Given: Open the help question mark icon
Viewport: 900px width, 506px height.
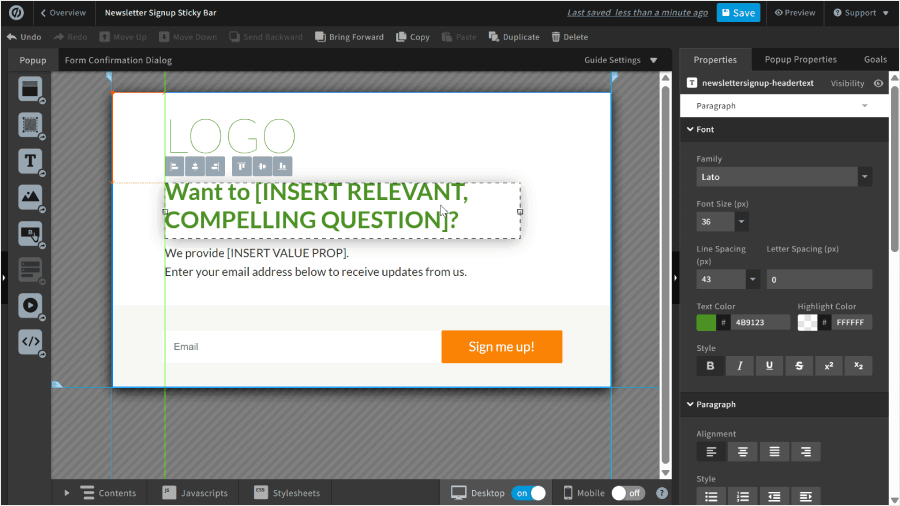Looking at the screenshot, I should pyautogui.click(x=662, y=493).
